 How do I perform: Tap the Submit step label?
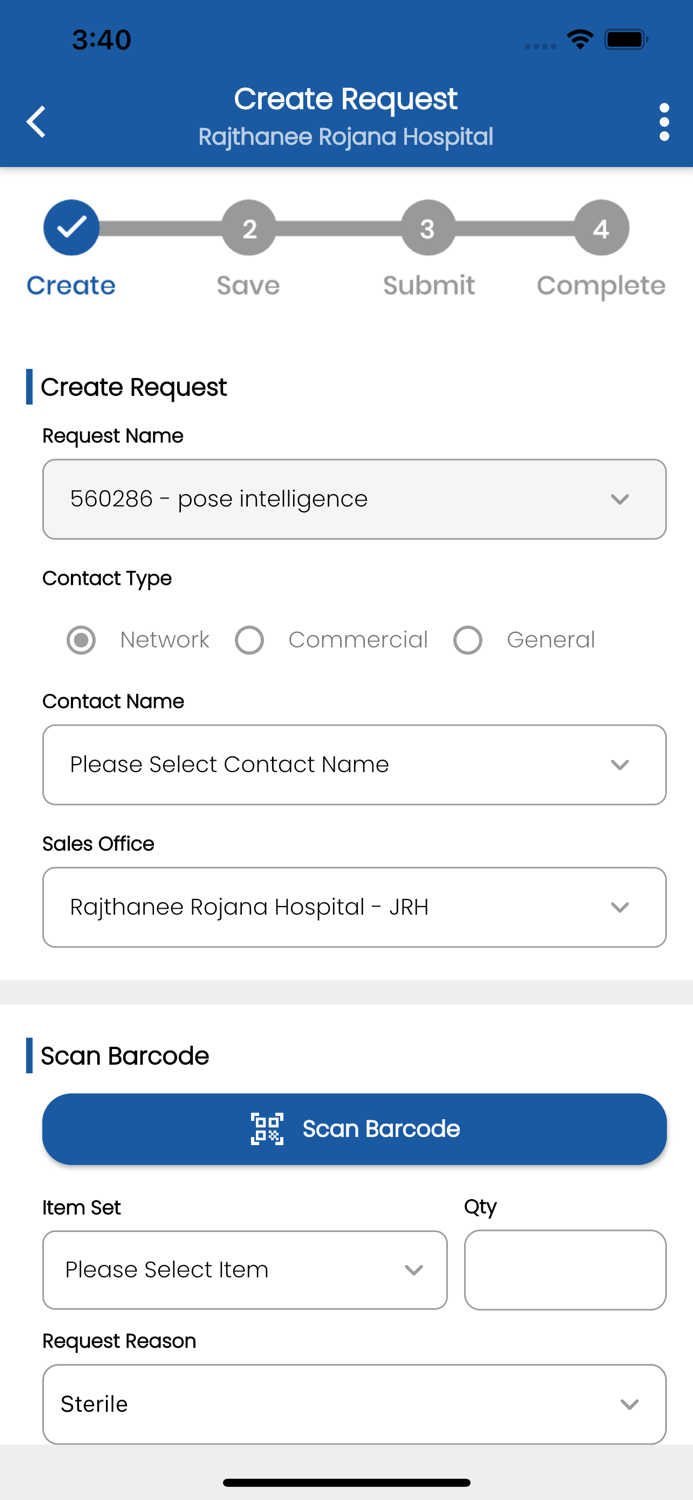point(428,286)
